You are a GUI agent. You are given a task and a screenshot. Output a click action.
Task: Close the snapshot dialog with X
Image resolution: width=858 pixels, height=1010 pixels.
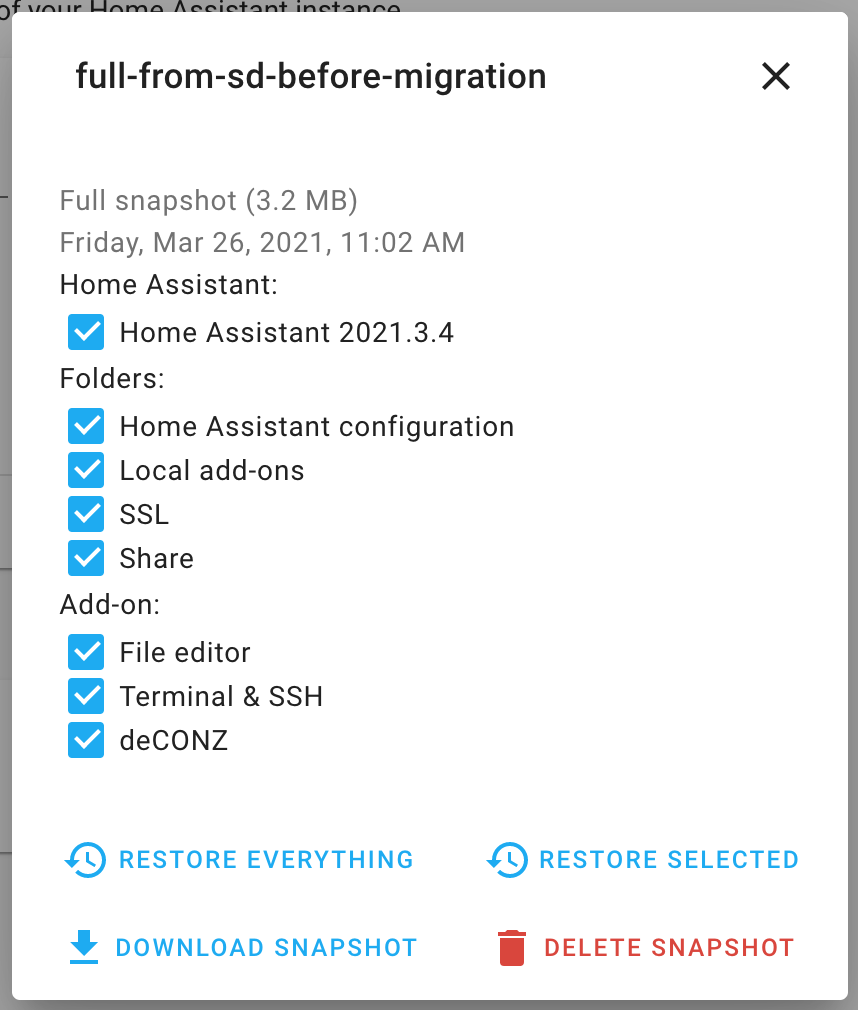pos(776,76)
